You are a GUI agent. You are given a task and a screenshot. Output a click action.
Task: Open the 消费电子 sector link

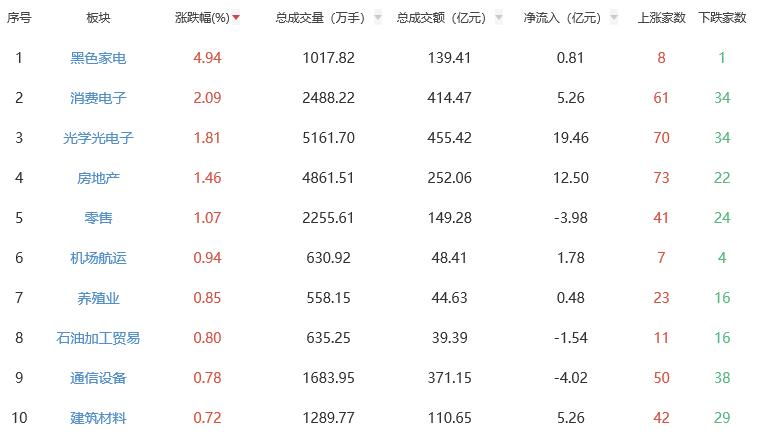98,98
